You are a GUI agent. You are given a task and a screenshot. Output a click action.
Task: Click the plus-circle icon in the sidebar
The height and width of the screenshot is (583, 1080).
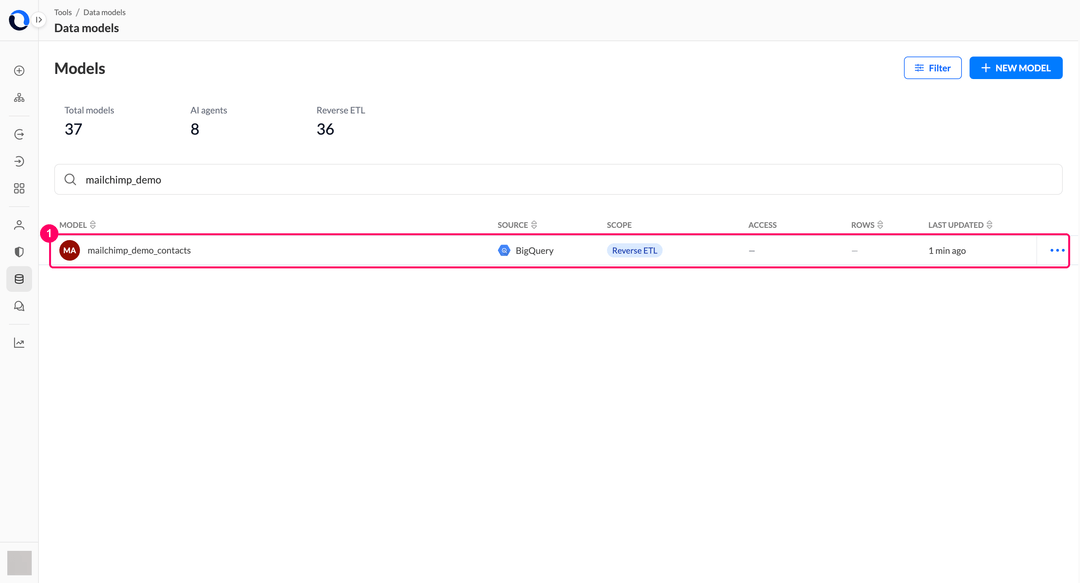click(19, 71)
